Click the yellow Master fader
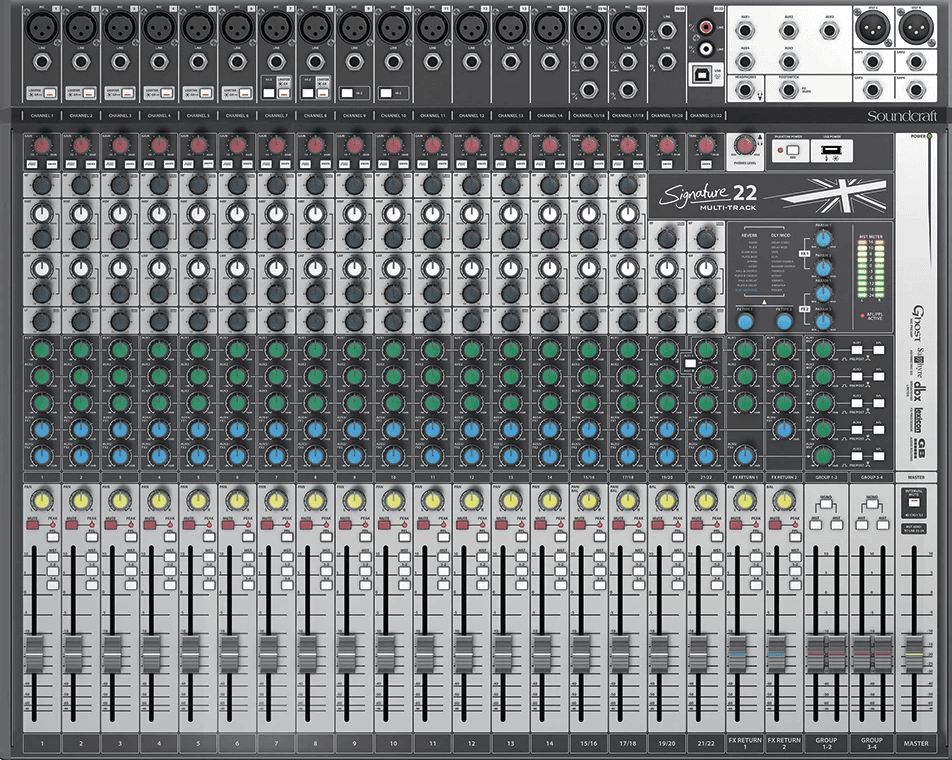 coord(914,654)
